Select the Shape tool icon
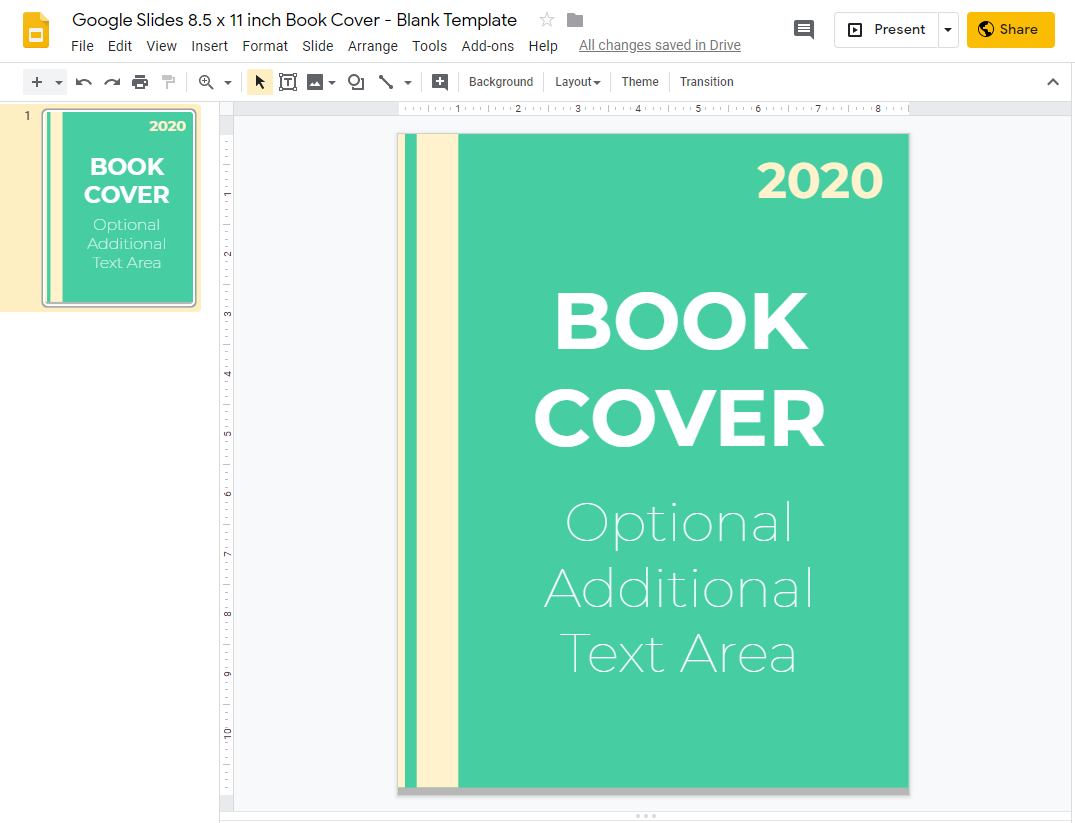 355,82
